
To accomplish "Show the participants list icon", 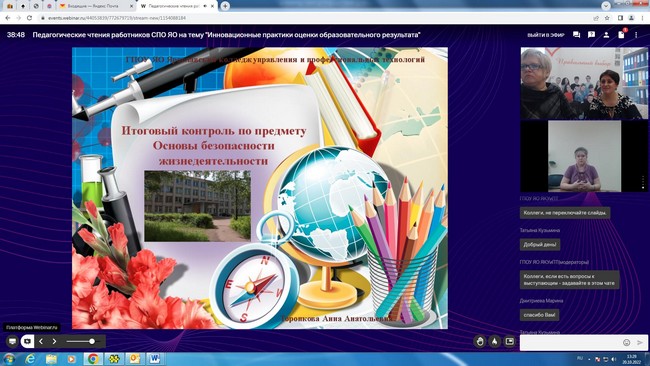I will click(x=606, y=35).
